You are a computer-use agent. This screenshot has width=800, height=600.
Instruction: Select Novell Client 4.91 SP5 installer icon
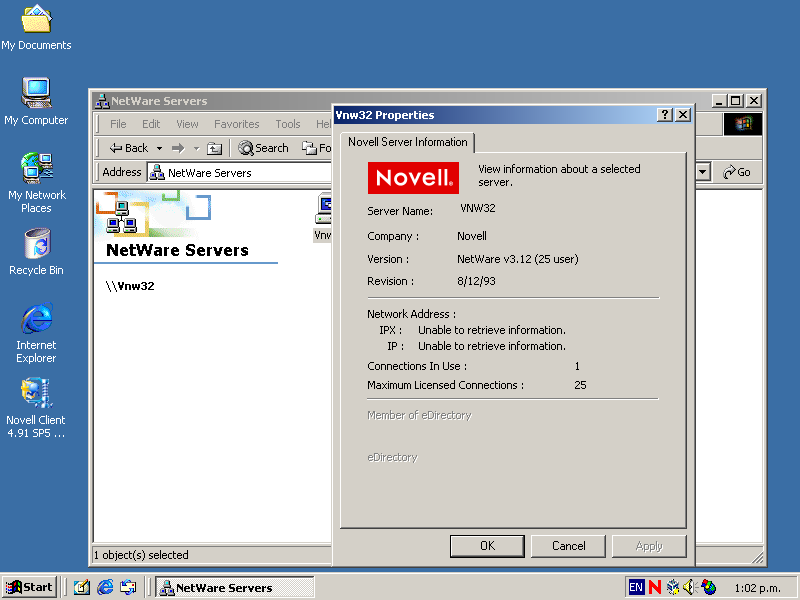pos(36,408)
